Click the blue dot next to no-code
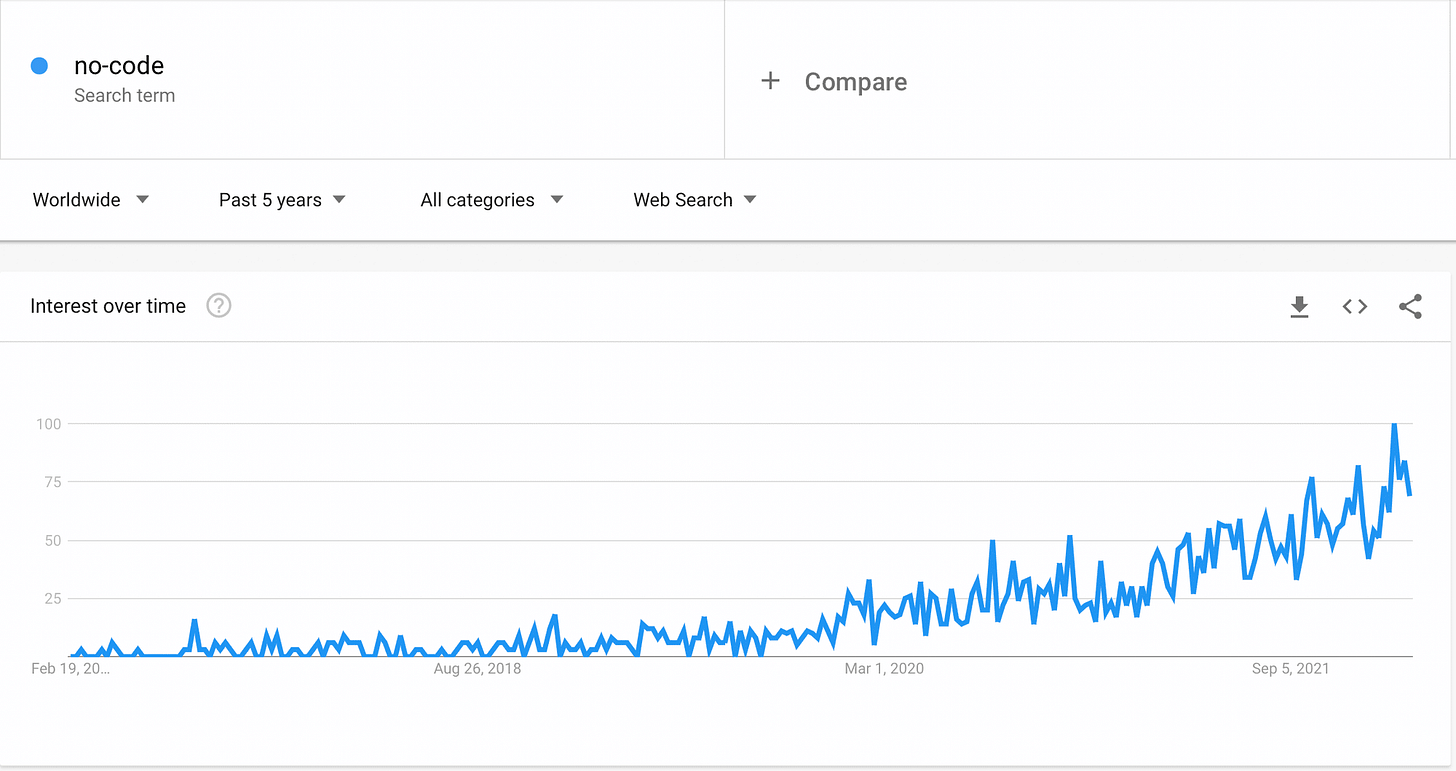The height and width of the screenshot is (771, 1456). pyautogui.click(x=39, y=65)
